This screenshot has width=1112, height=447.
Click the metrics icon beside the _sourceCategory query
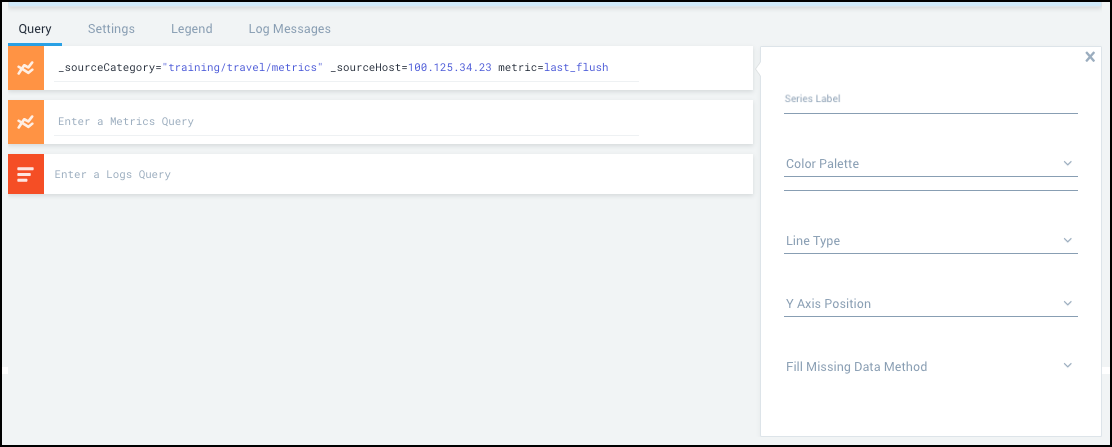pyautogui.click(x=26, y=68)
